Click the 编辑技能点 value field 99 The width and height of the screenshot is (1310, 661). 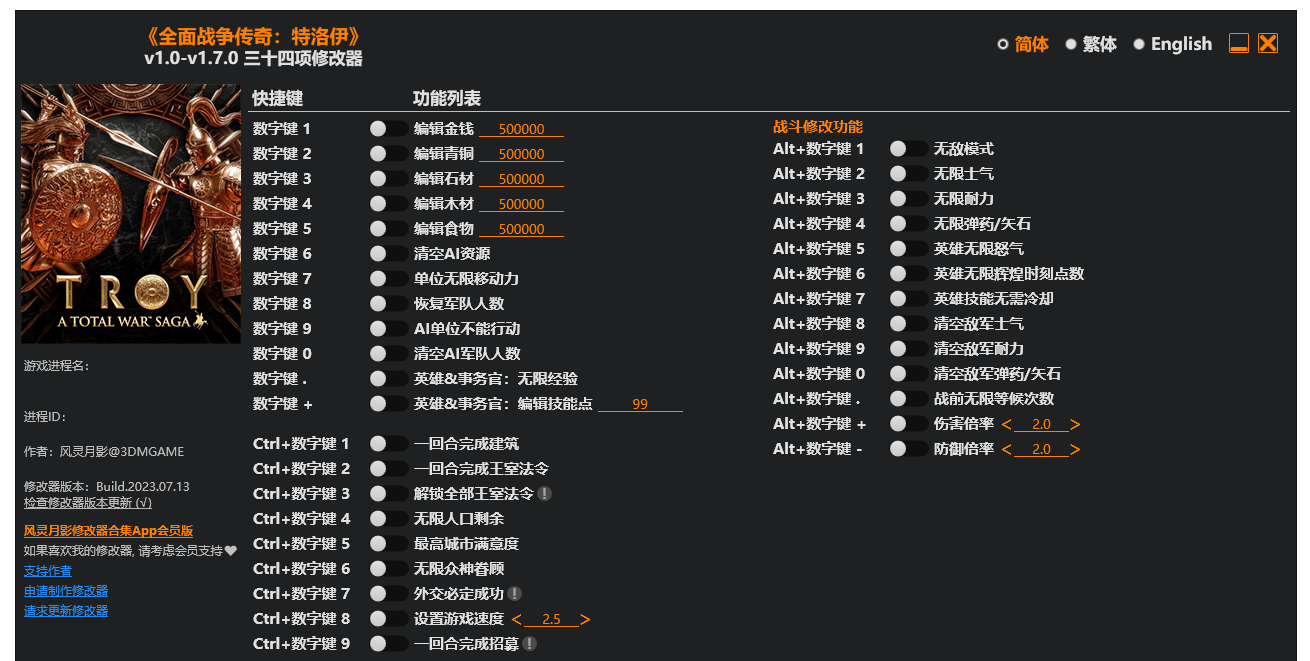click(x=640, y=404)
